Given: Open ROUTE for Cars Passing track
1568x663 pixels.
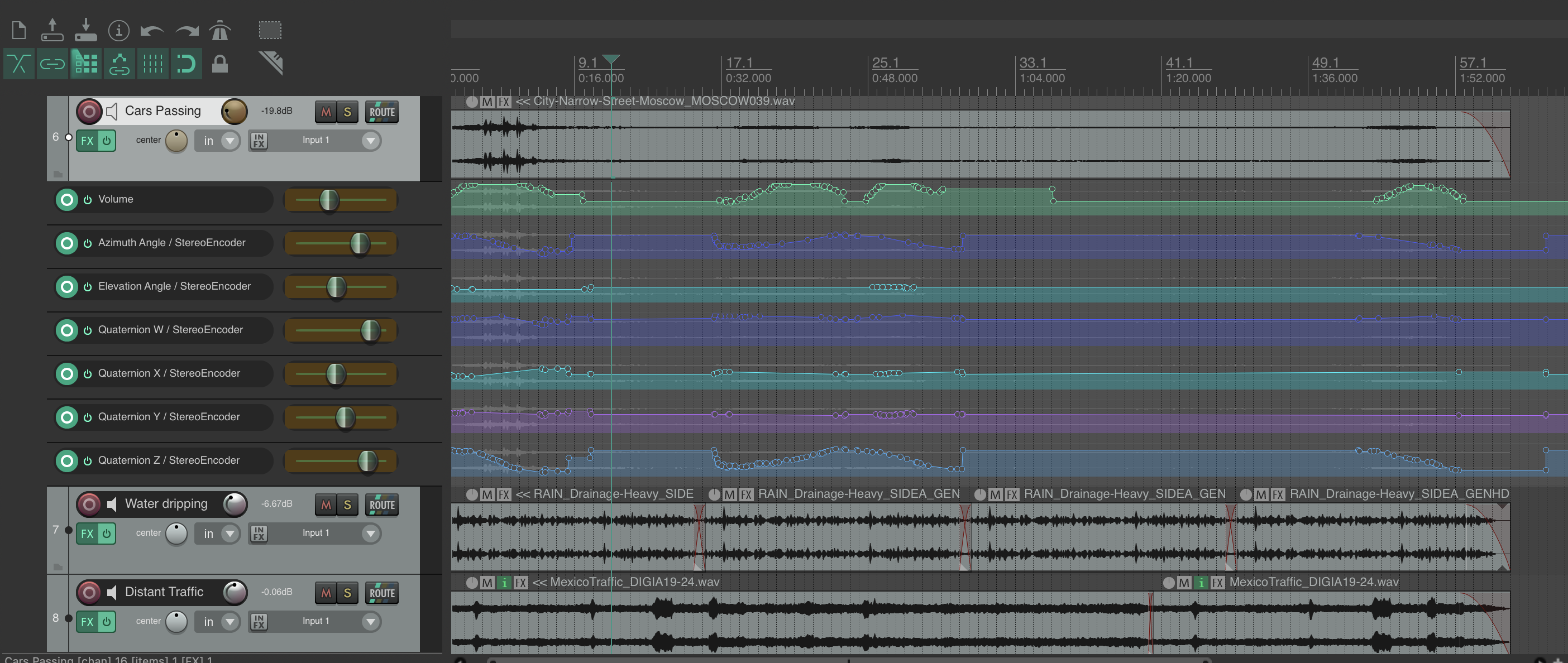Looking at the screenshot, I should (381, 112).
